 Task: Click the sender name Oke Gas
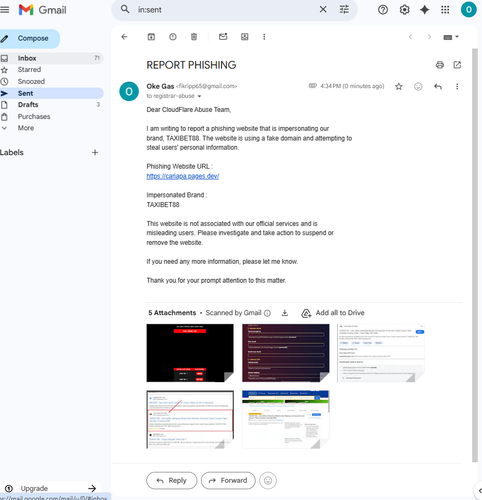click(160, 86)
